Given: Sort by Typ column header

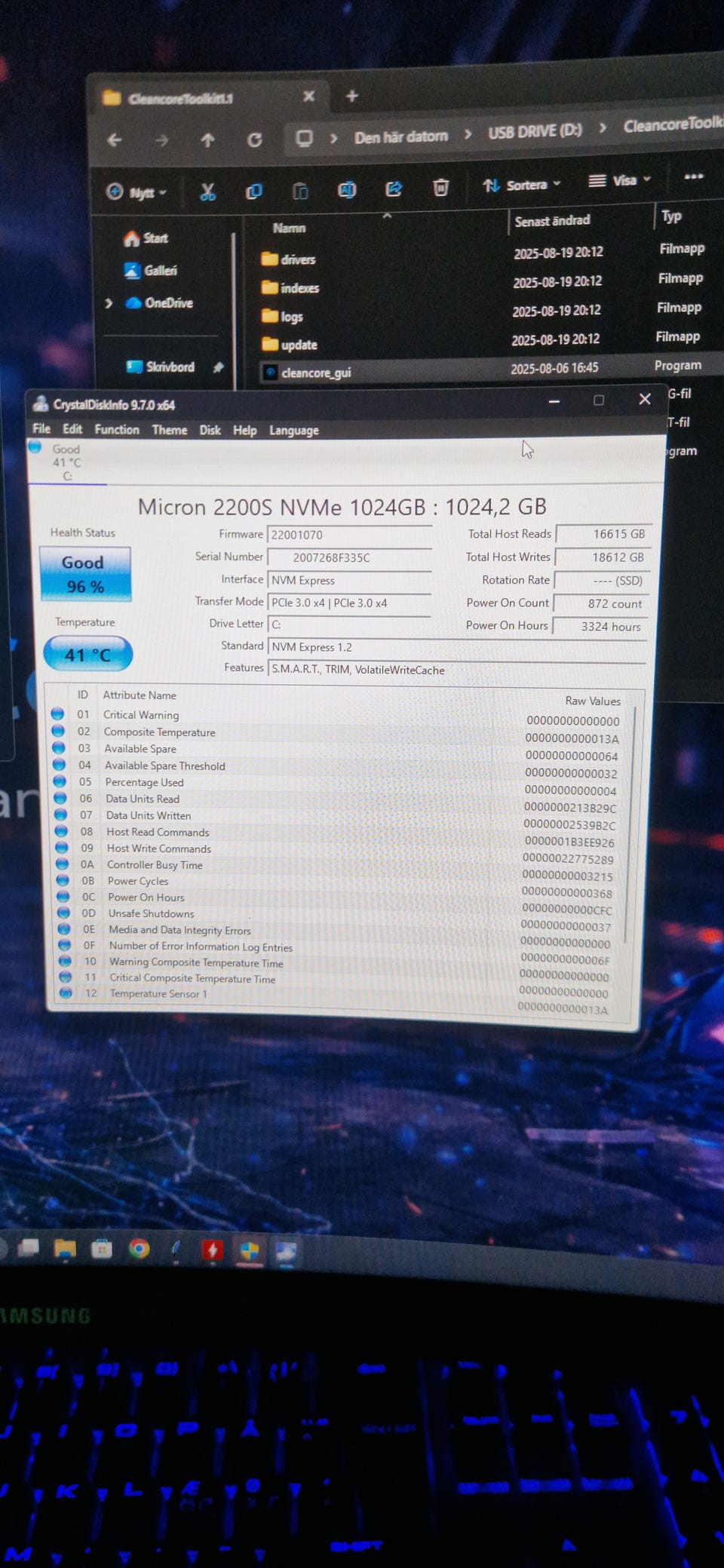Looking at the screenshot, I should (x=671, y=216).
